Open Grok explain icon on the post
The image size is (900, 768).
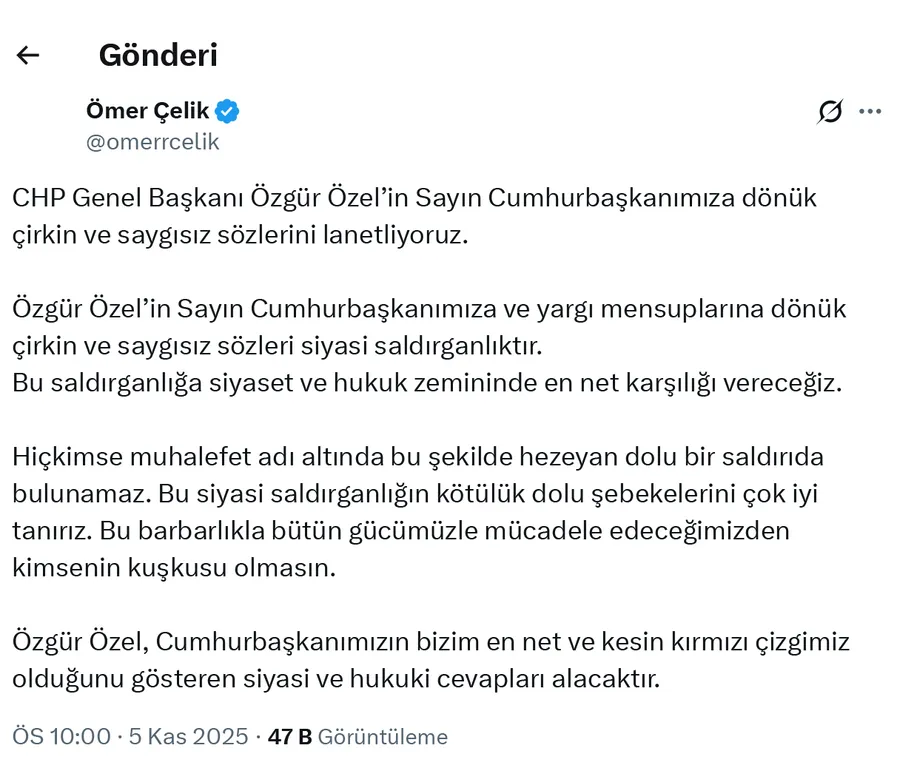point(829,112)
